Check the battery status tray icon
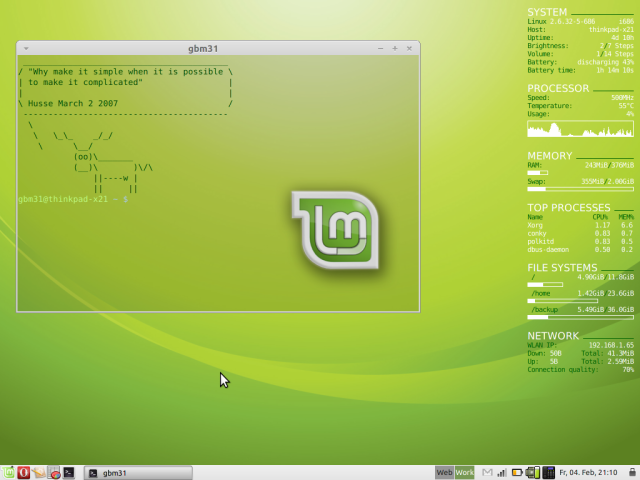Screen dimensions: 640x480 tap(517, 473)
